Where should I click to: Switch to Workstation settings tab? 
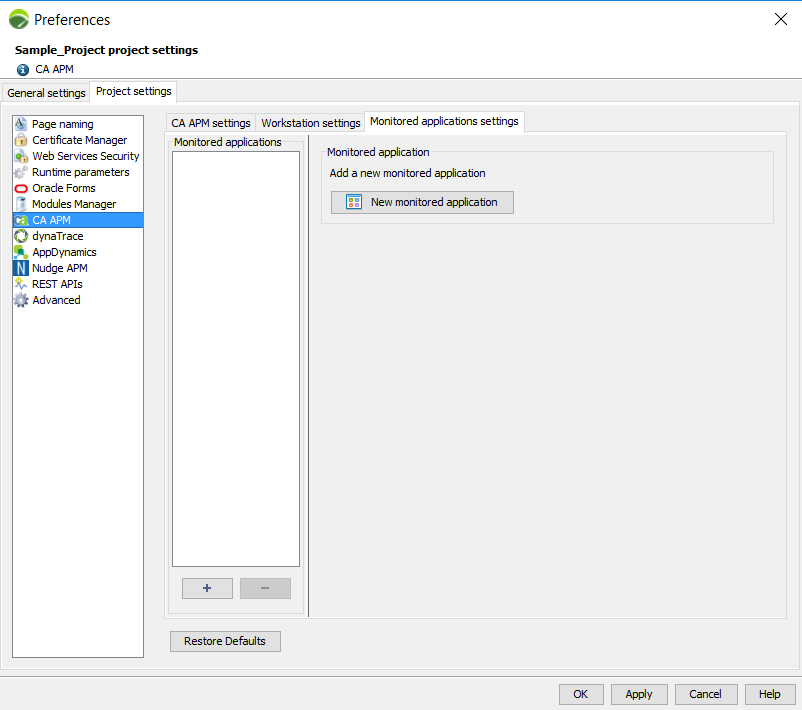310,123
